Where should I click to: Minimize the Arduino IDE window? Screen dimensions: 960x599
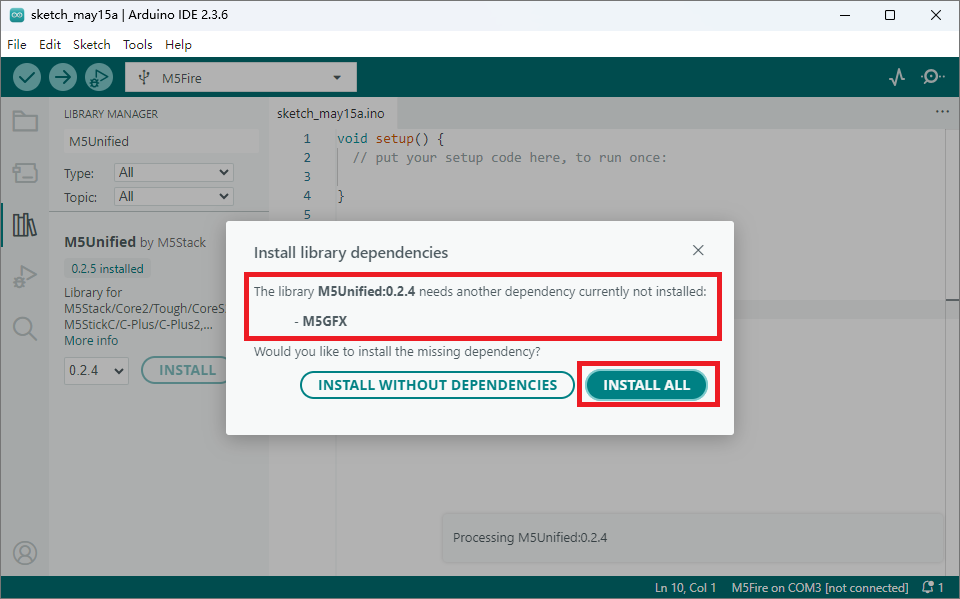[845, 15]
